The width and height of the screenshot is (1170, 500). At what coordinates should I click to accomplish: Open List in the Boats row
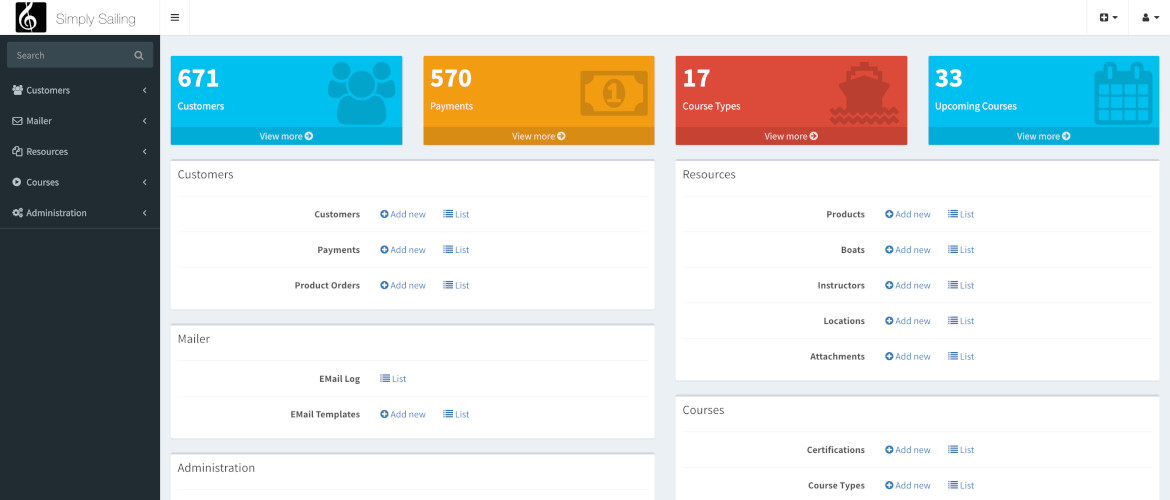[961, 250]
